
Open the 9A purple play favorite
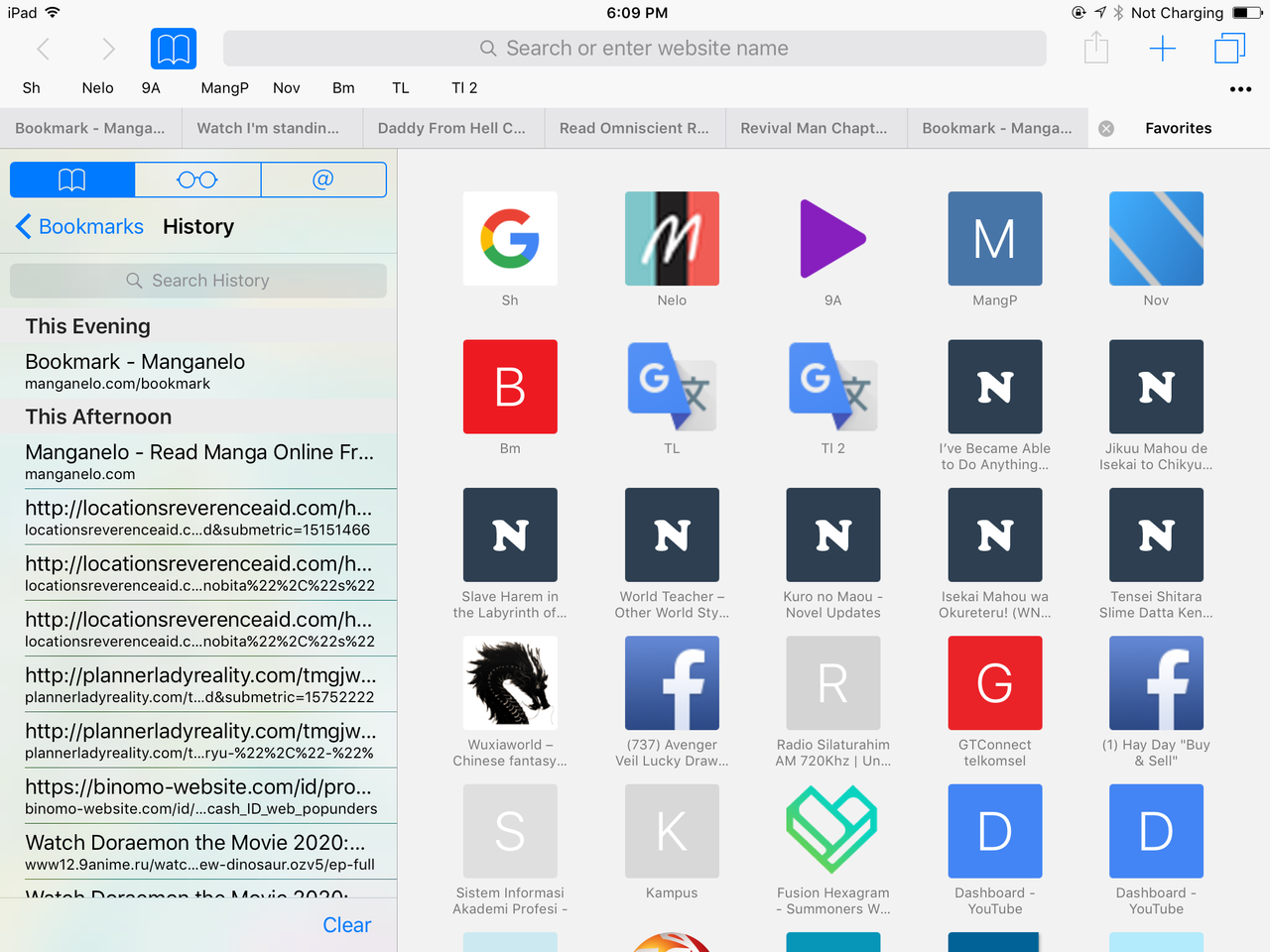point(833,238)
